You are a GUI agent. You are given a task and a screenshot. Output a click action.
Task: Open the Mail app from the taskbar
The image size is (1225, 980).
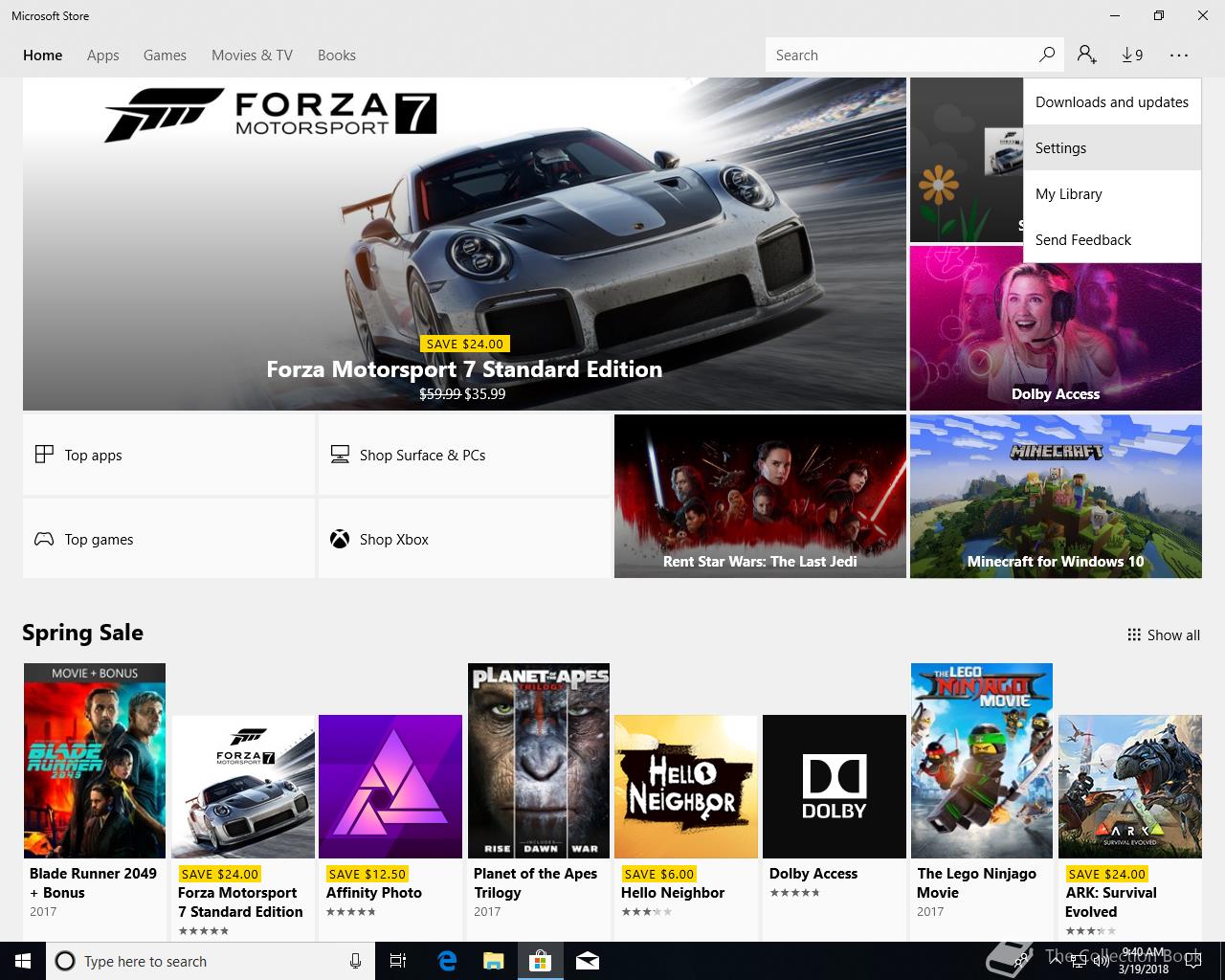(588, 961)
